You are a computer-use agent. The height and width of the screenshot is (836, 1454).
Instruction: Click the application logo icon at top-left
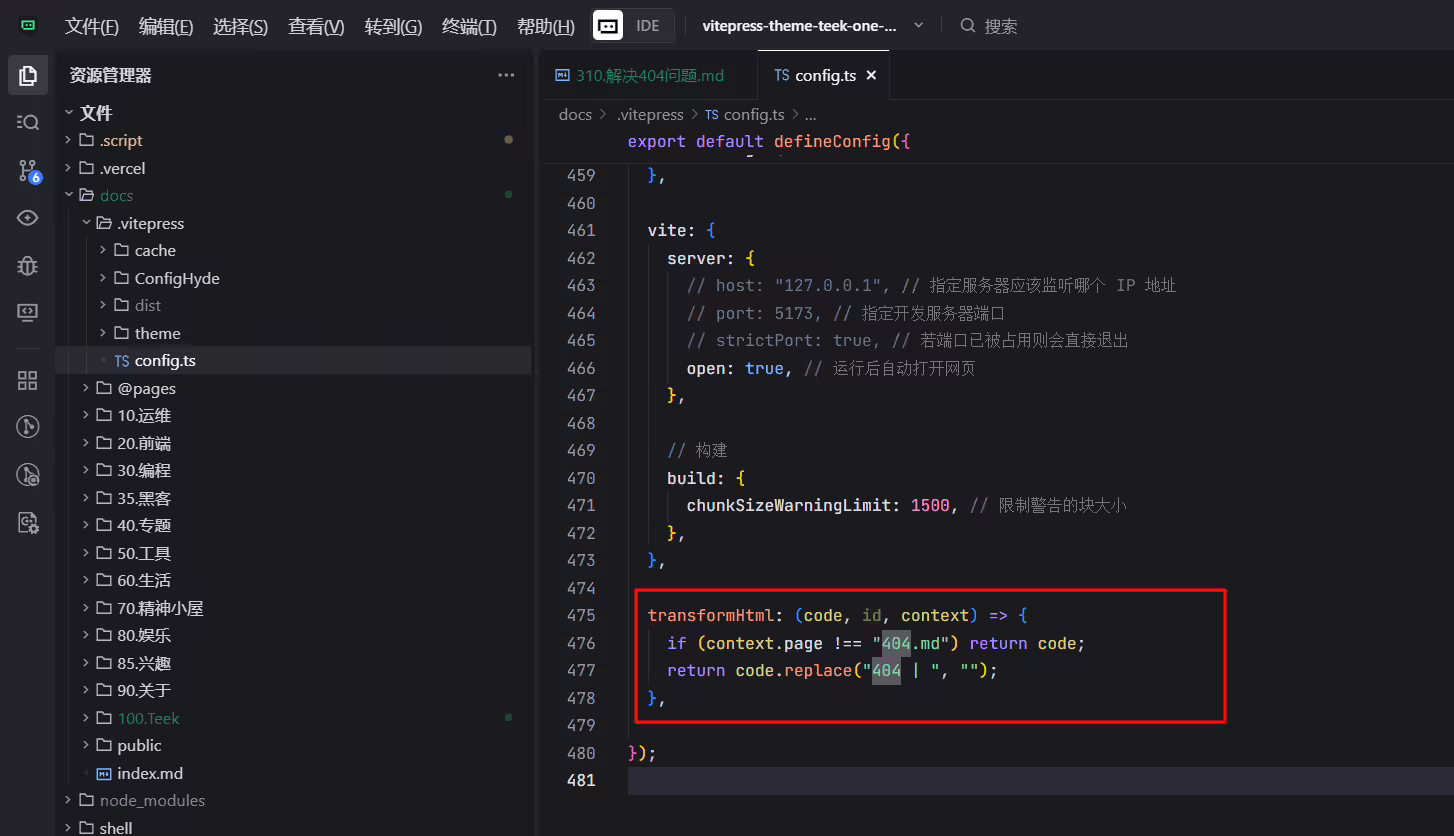coord(28,25)
